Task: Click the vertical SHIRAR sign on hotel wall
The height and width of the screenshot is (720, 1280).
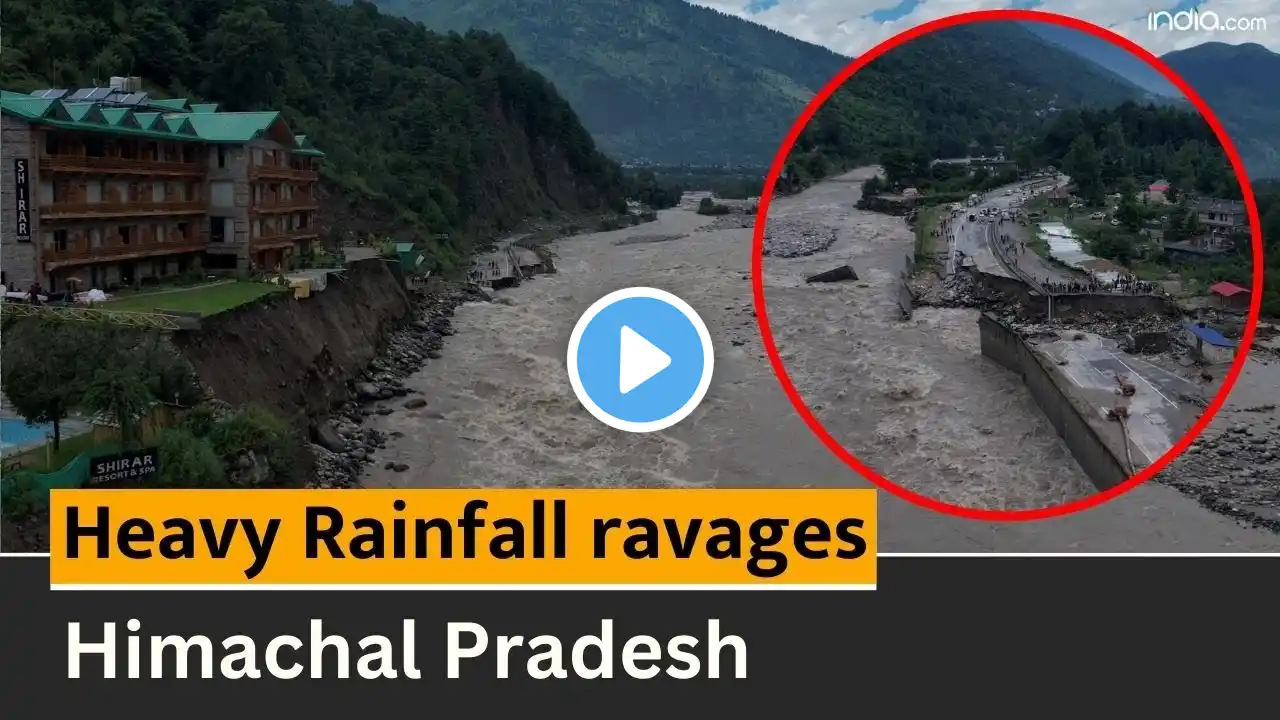Action: (21, 198)
